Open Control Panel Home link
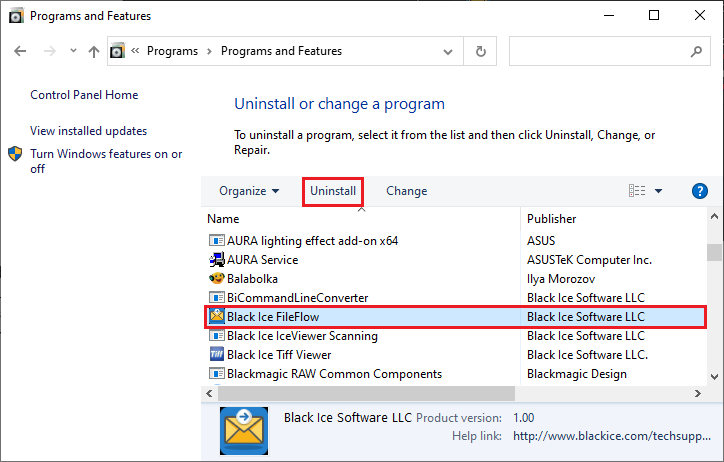Image resolution: width=724 pixels, height=462 pixels. tap(84, 95)
